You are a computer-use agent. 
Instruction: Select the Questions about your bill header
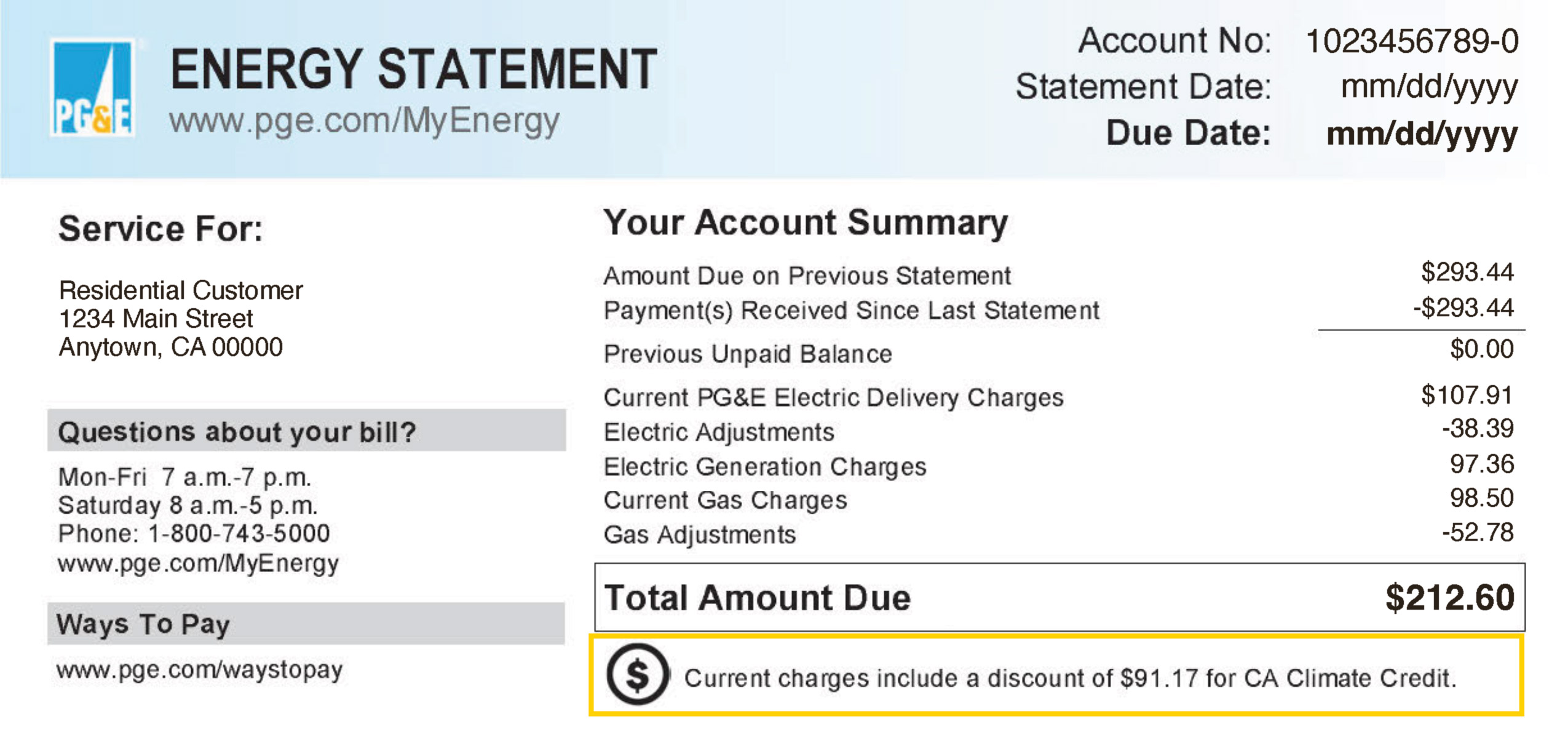[237, 431]
